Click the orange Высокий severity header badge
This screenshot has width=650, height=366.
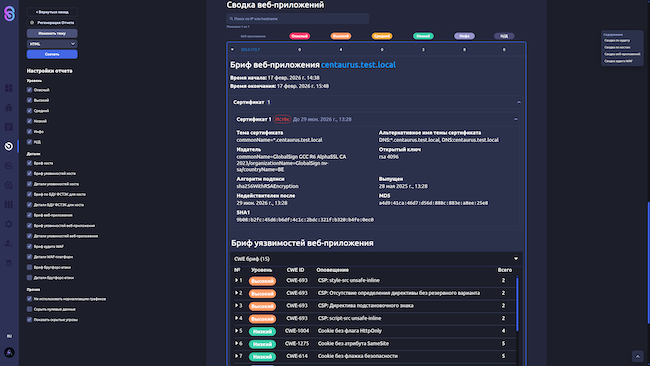341,36
